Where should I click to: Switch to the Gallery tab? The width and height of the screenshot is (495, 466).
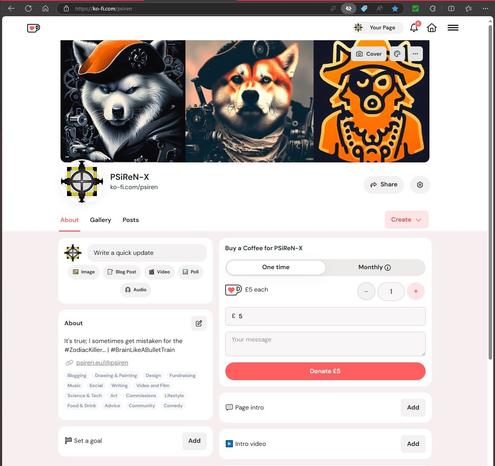pyautogui.click(x=100, y=220)
